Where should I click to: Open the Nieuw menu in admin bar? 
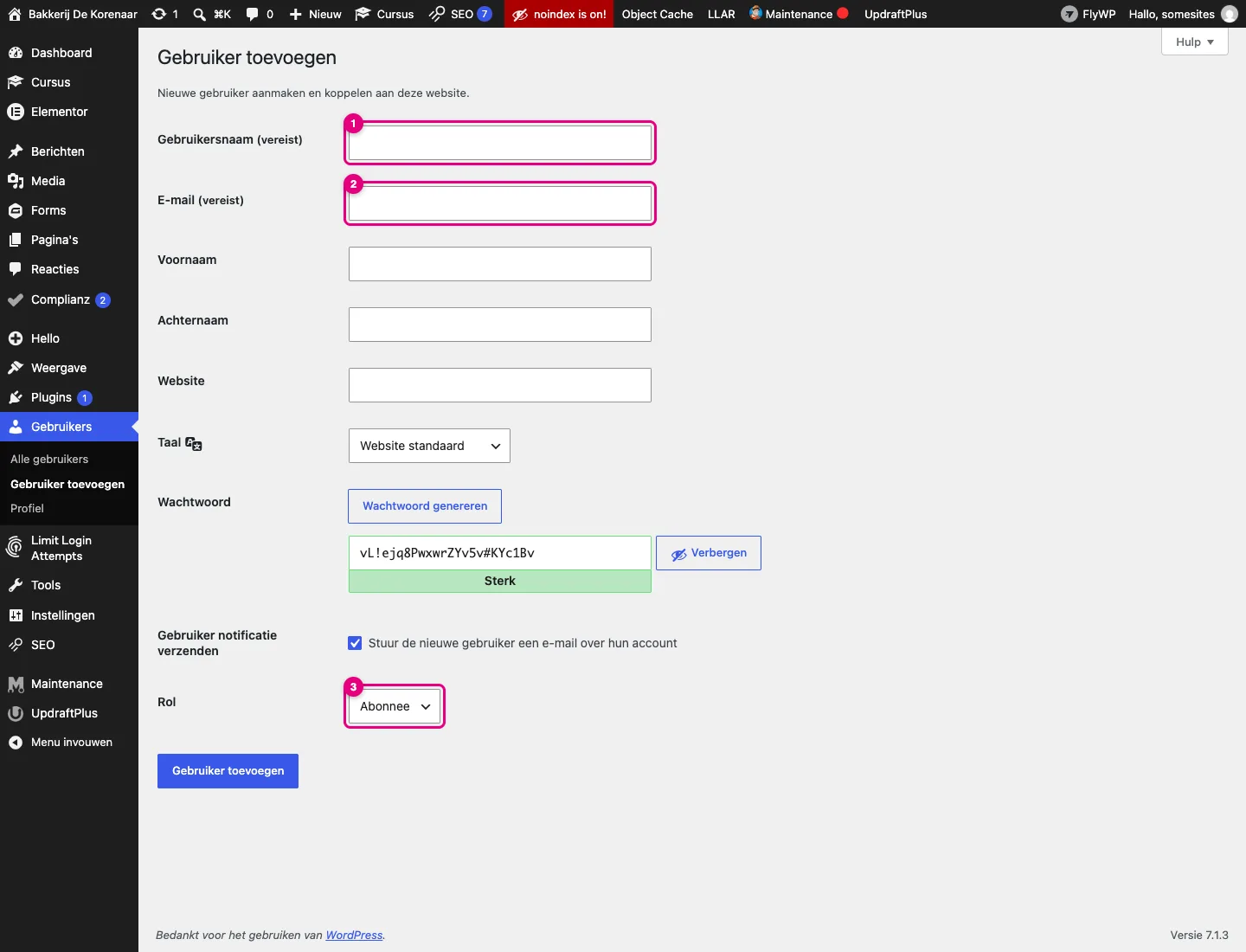(316, 14)
